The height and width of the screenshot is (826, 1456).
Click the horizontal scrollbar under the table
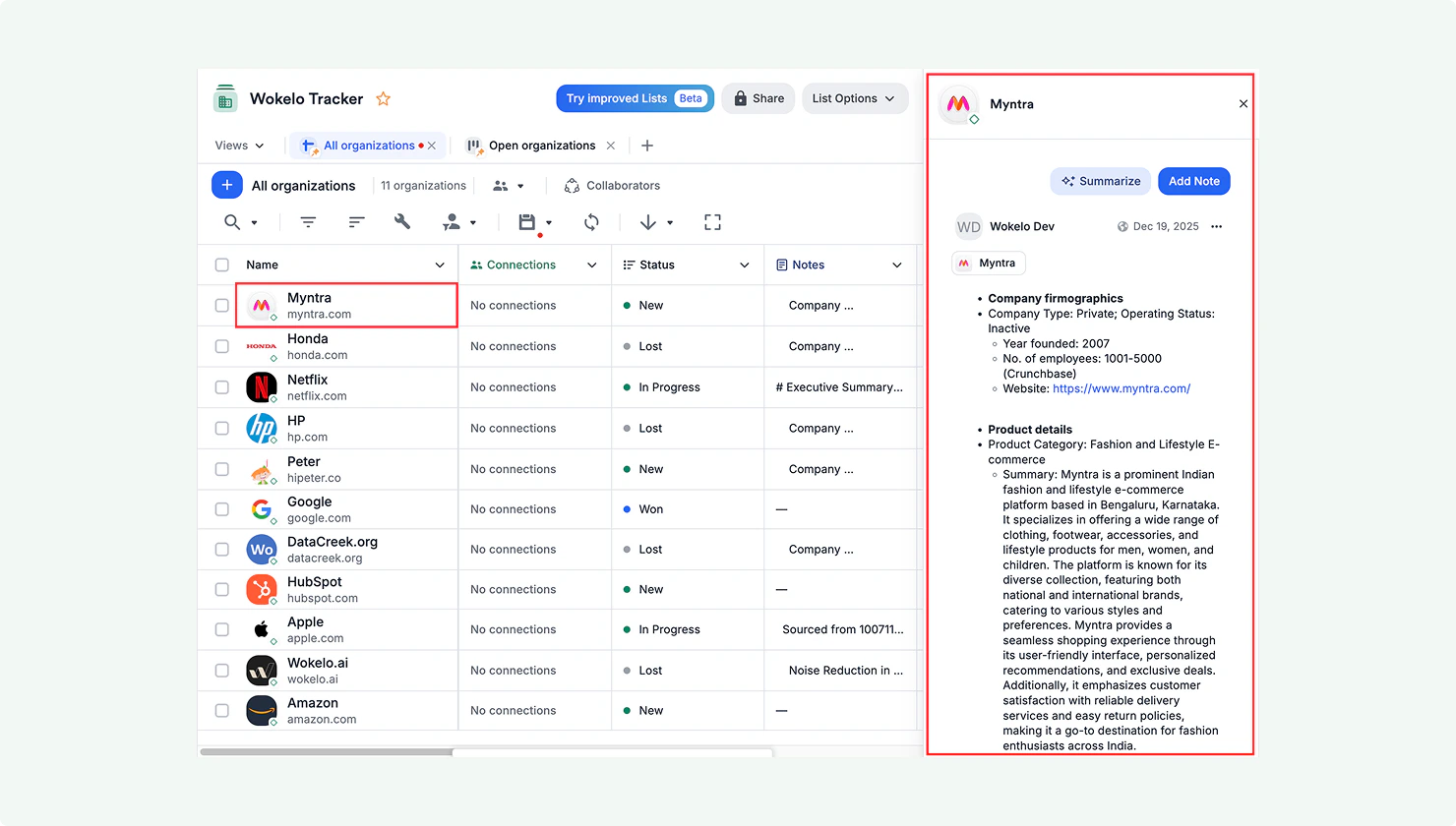point(326,752)
